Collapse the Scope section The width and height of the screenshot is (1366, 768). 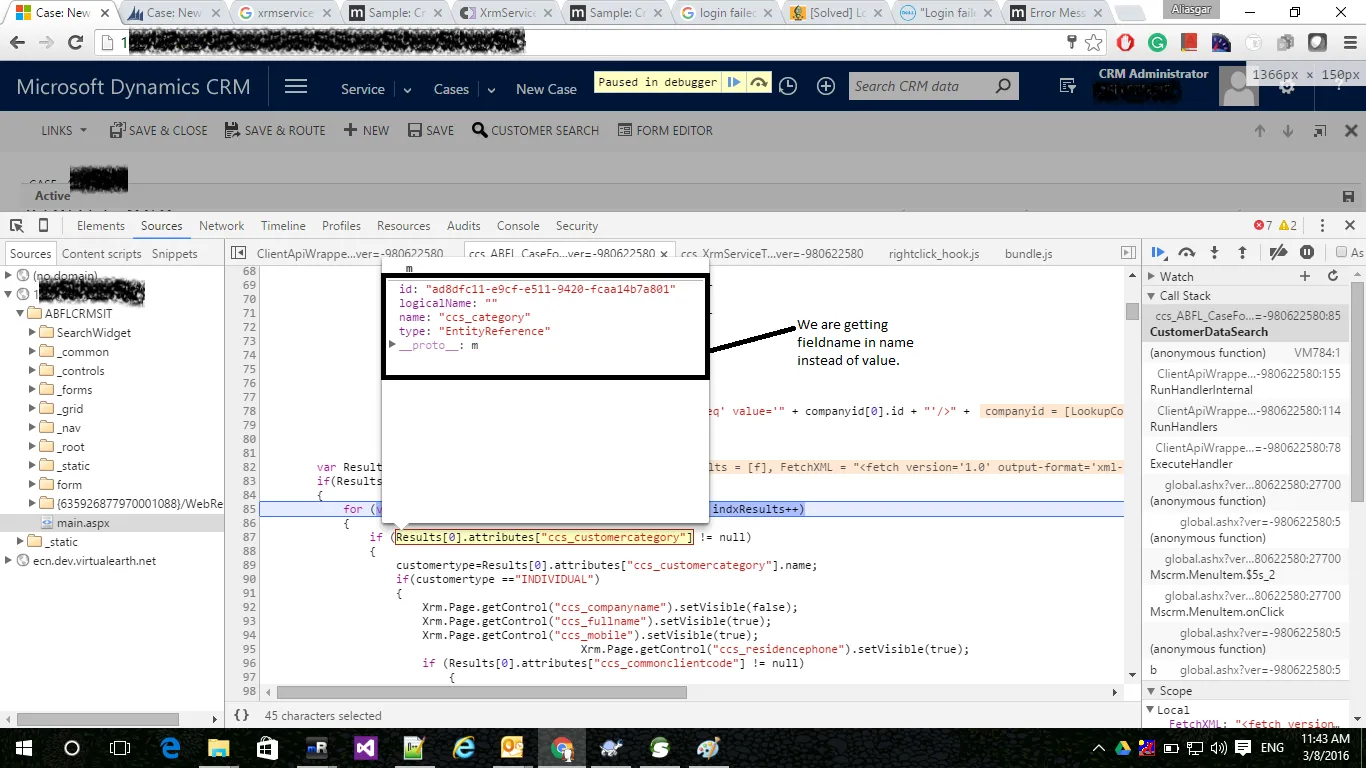coord(1151,691)
